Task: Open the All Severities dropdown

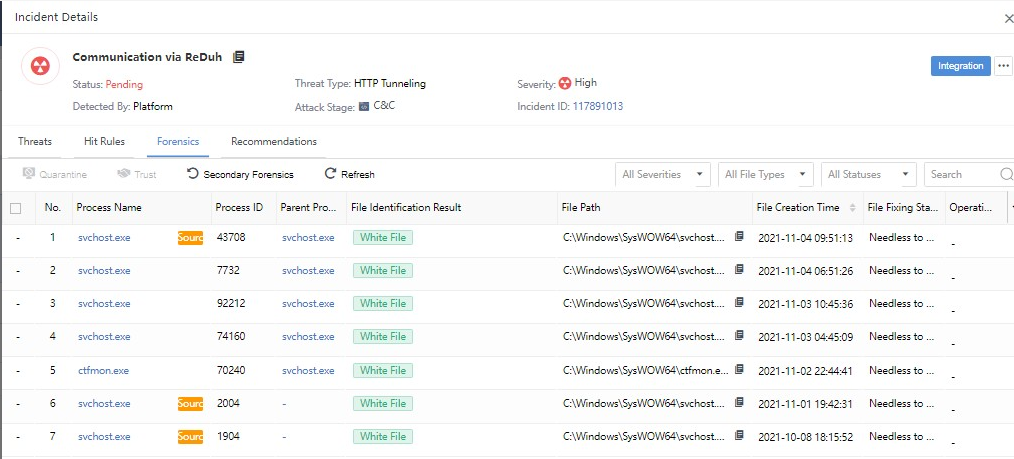Action: tap(662, 174)
